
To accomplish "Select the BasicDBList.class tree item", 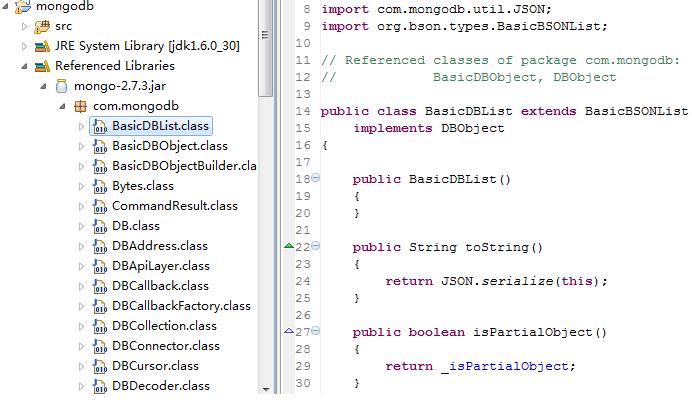I will (151, 126).
